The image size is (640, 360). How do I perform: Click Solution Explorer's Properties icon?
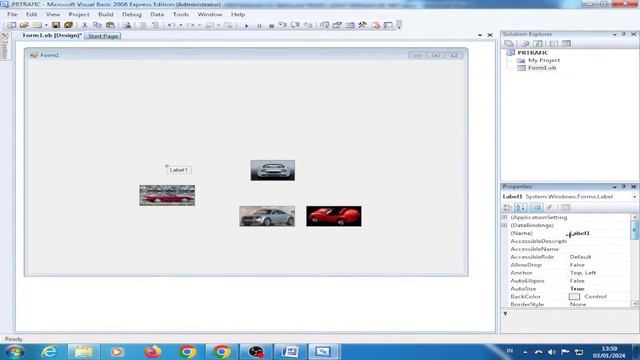[509, 43]
